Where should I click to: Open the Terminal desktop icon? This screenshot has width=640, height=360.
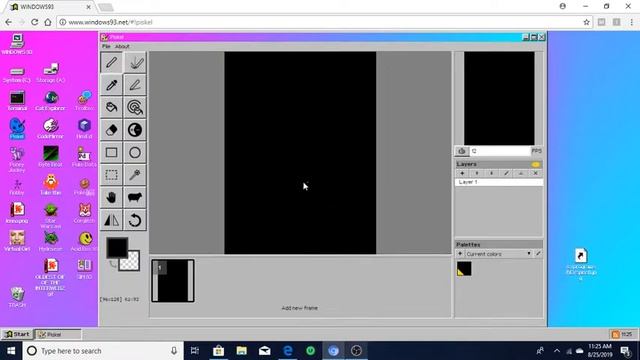(x=17, y=100)
